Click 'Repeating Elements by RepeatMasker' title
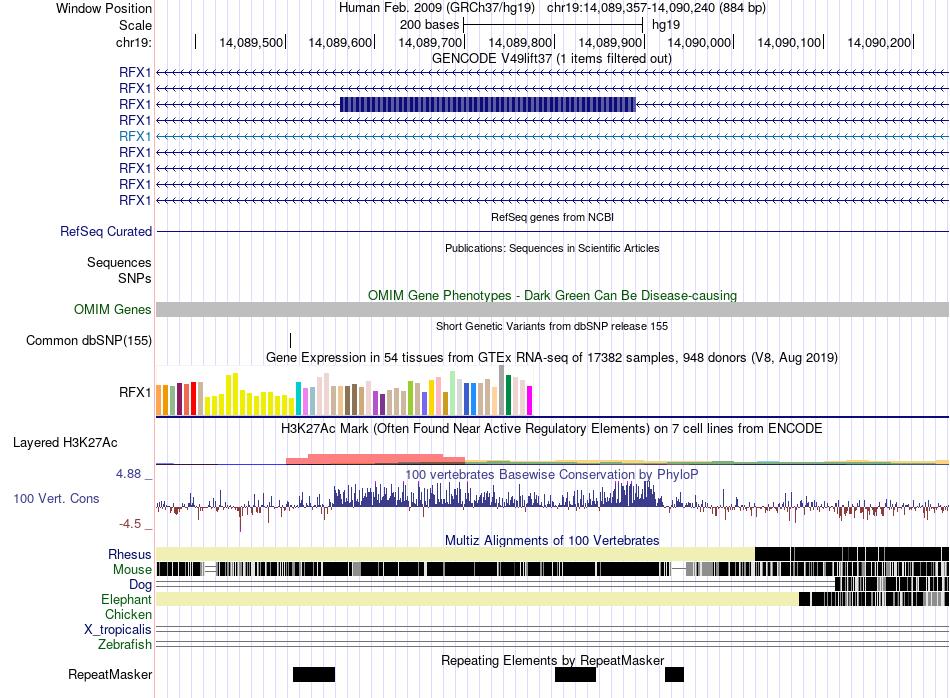 (x=553, y=660)
